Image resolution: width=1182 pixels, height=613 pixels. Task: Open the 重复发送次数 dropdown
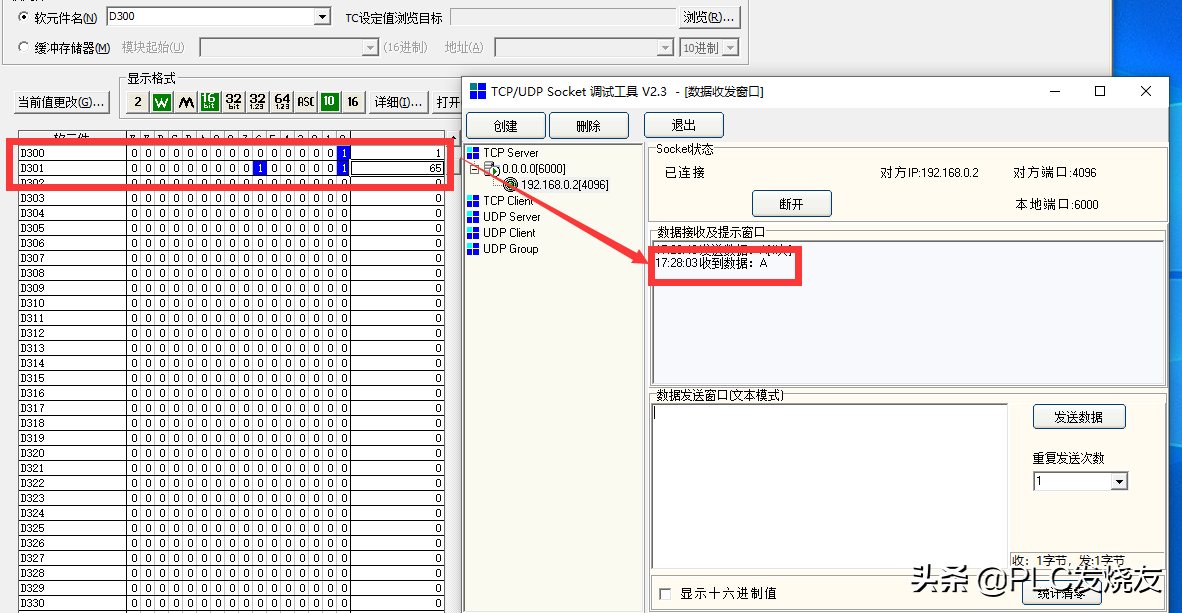point(1119,482)
